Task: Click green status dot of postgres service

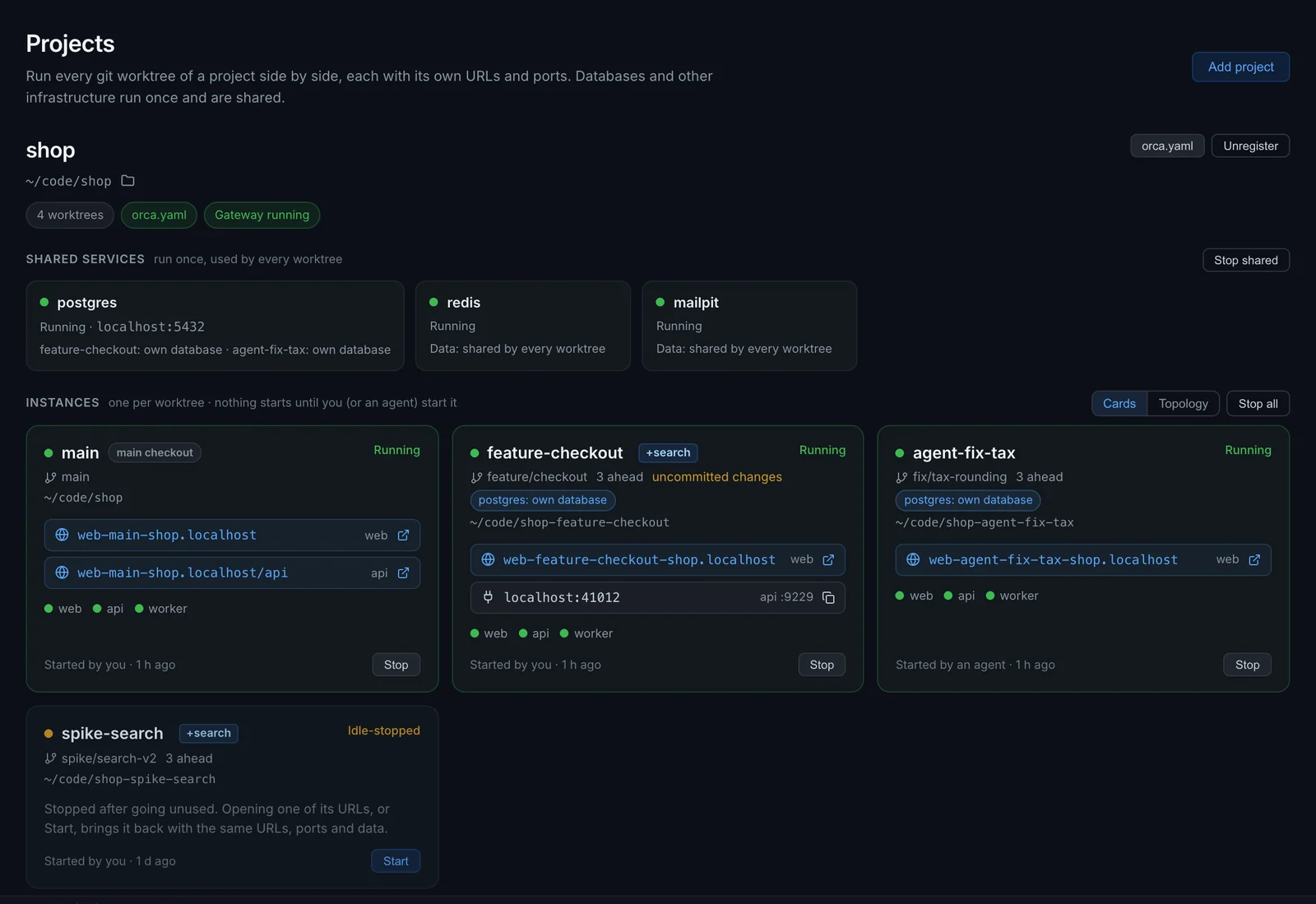Action: (44, 303)
